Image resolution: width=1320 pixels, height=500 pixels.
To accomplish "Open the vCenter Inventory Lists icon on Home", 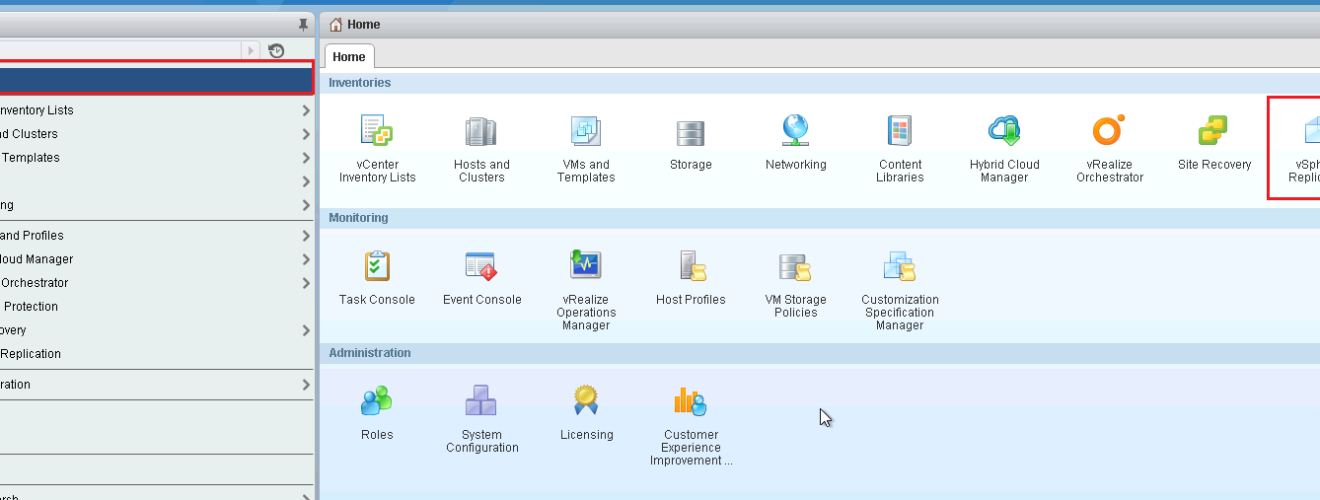I will pyautogui.click(x=377, y=130).
